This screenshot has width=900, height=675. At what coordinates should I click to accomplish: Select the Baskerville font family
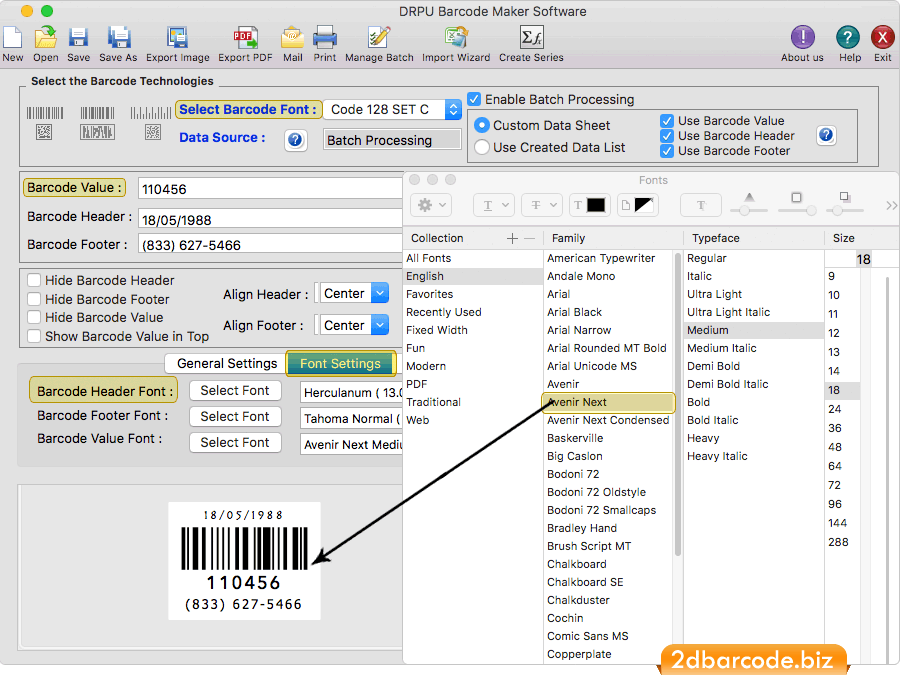point(608,439)
